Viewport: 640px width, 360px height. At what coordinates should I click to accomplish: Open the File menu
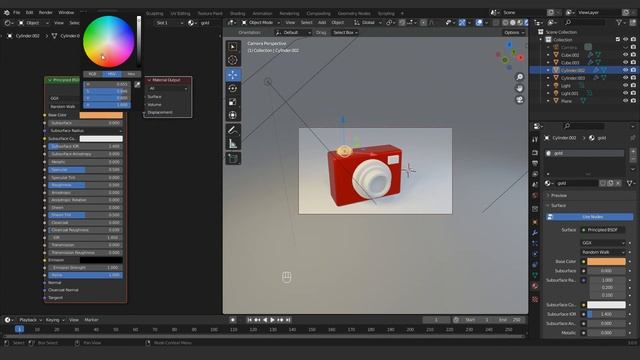[x=17, y=13]
